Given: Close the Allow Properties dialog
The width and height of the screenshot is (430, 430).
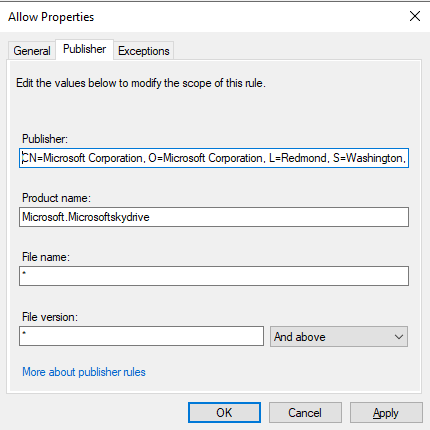Looking at the screenshot, I should [x=415, y=16].
